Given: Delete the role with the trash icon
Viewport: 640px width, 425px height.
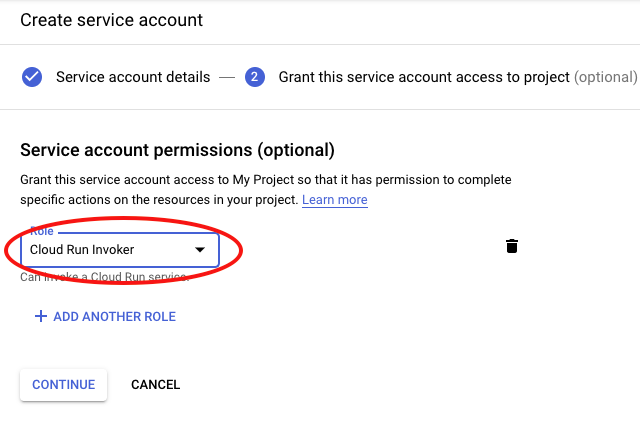Looking at the screenshot, I should point(512,246).
